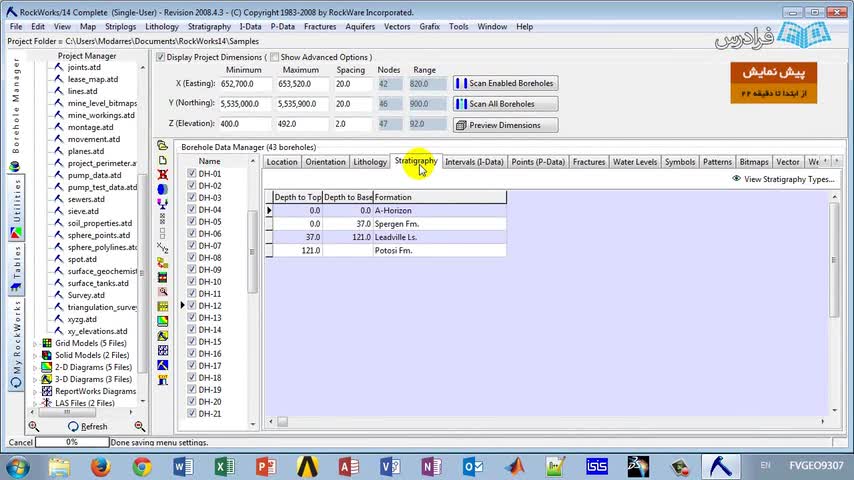
Task: Click the bottom derrick icon in borehole toolbar
Action: tap(162, 380)
